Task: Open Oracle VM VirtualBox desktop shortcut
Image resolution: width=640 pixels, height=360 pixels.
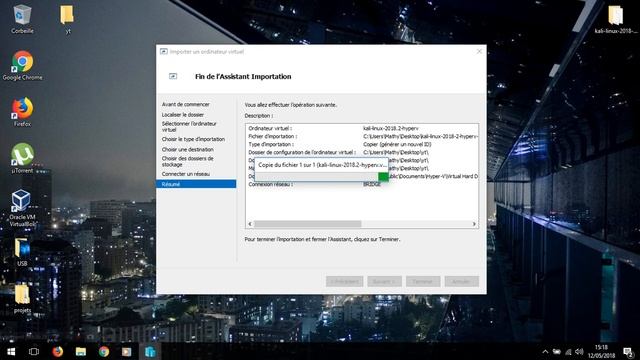Action: (x=22, y=208)
